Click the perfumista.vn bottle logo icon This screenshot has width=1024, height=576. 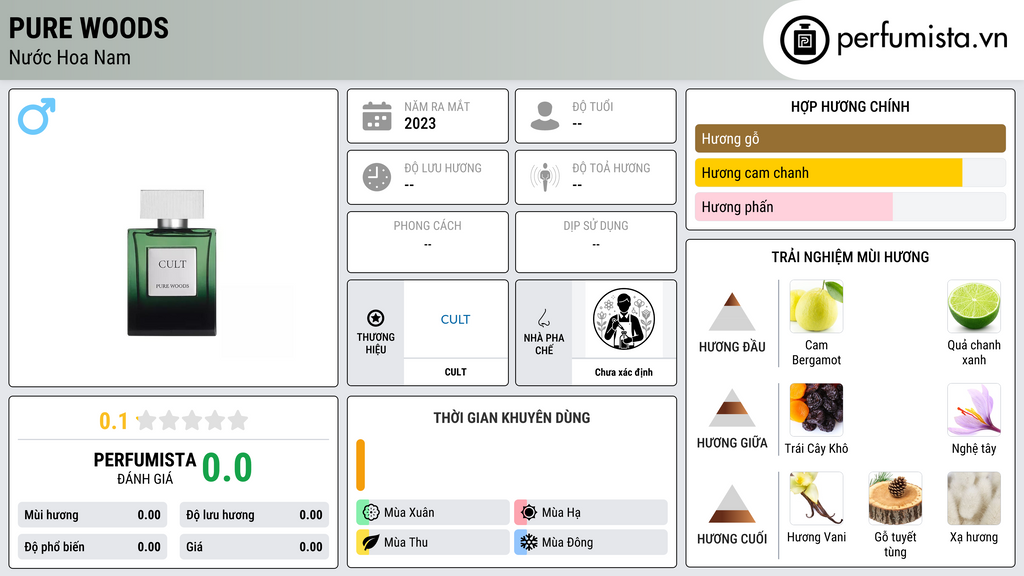(804, 40)
